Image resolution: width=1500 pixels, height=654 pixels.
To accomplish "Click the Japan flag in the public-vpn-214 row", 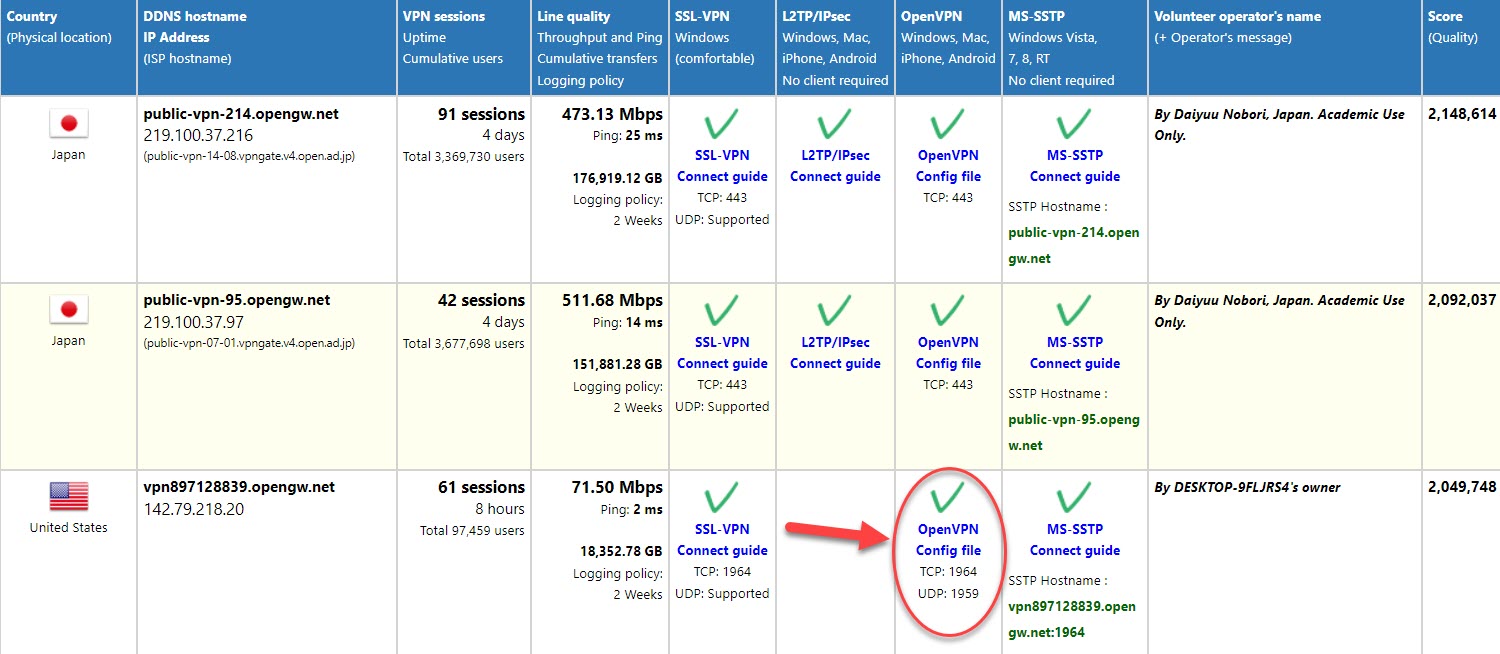I will pos(69,124).
